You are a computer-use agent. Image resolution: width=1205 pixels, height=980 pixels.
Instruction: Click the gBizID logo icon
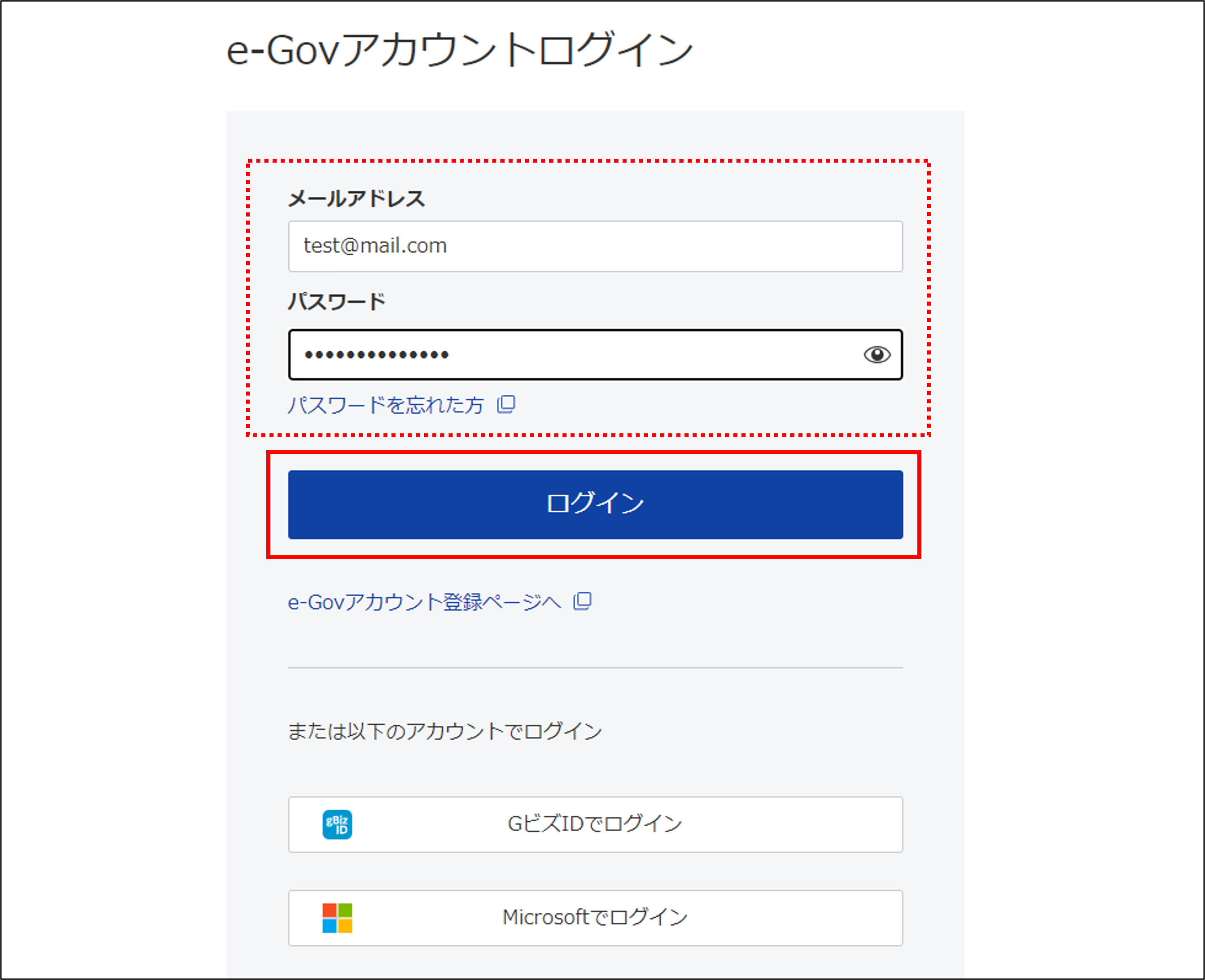337,824
